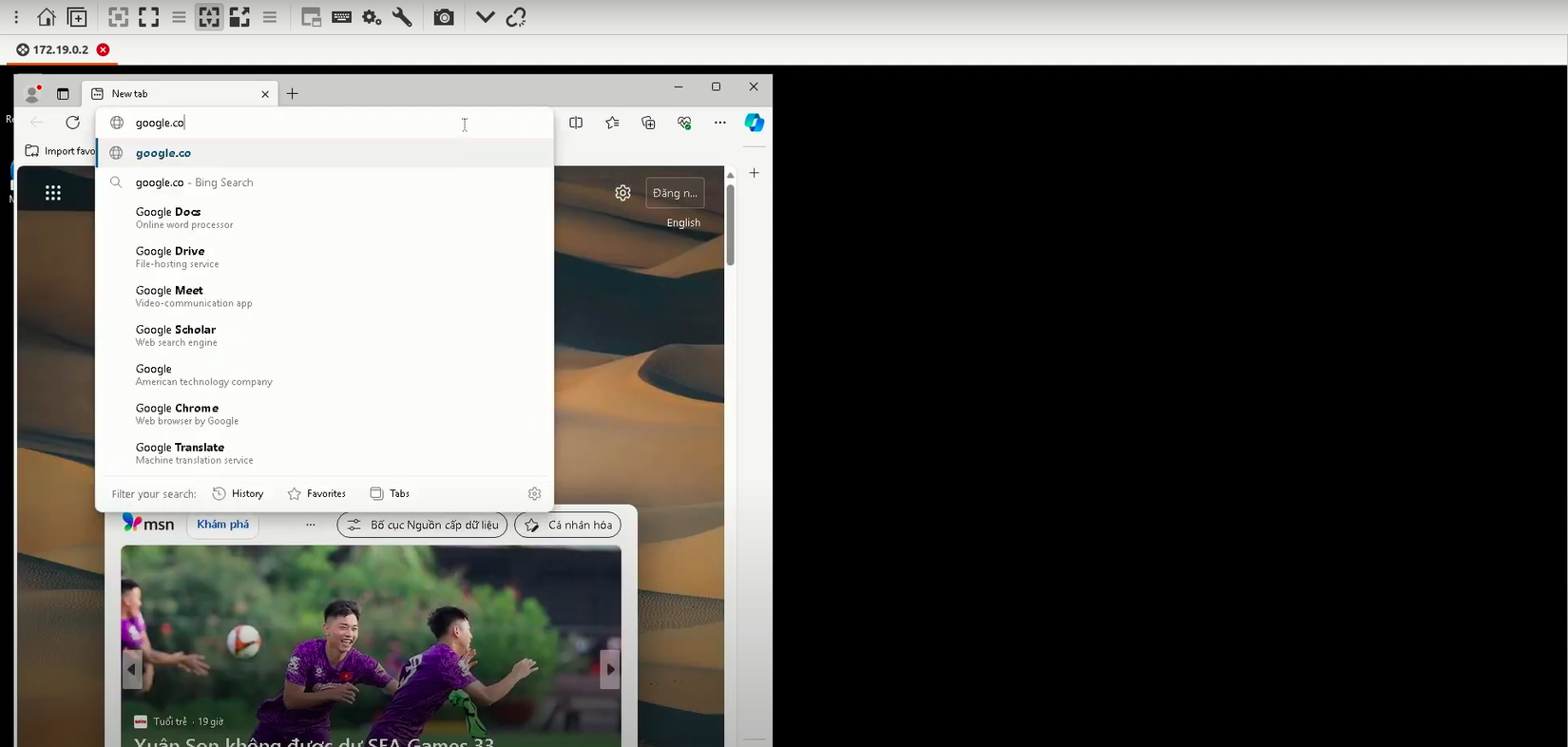Close the 172.19.0.2 connection tab
The width and height of the screenshot is (1568, 747).
[103, 49]
